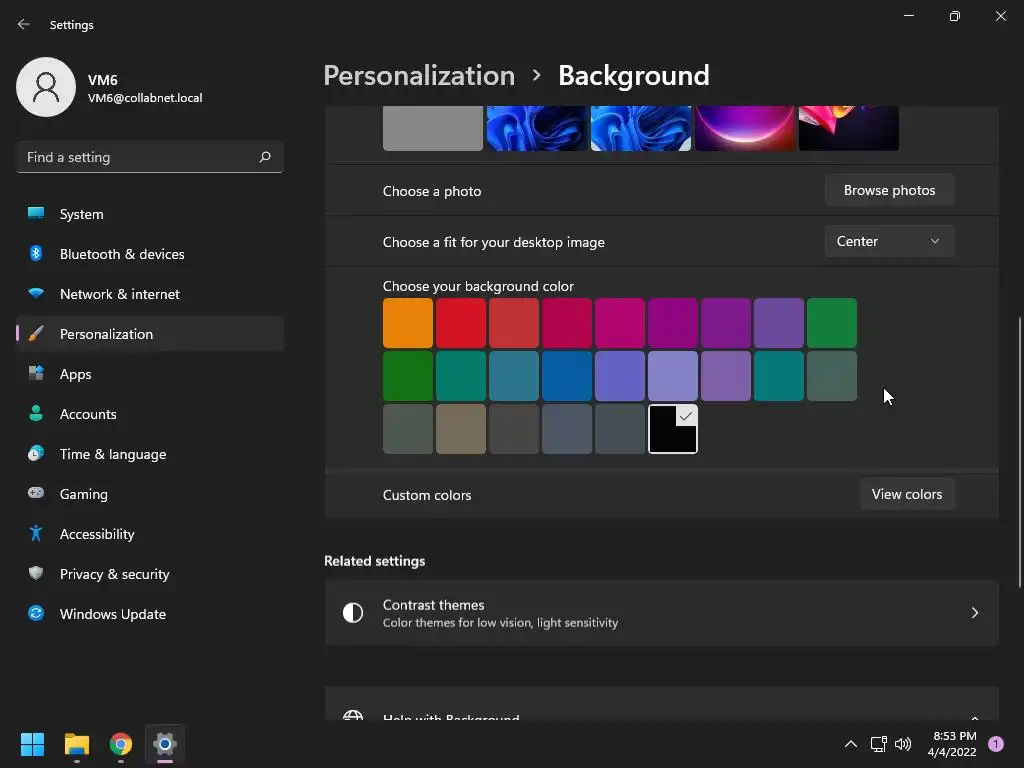Open the Windows Start menu
The width and height of the screenshot is (1024, 768).
32,744
